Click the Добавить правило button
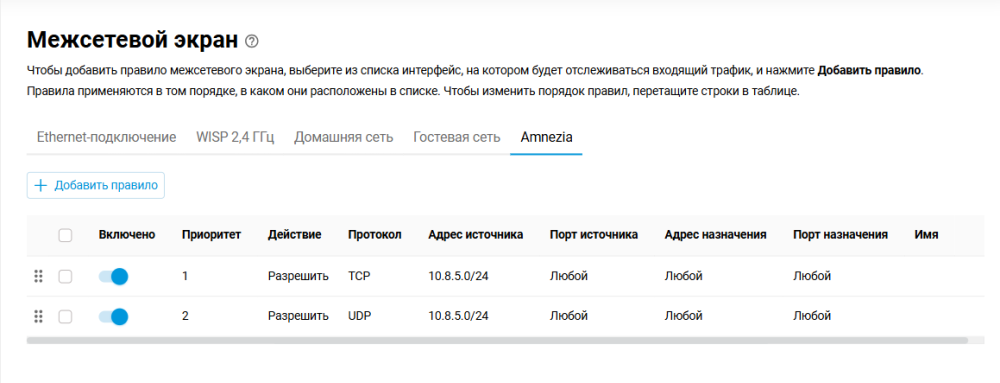This screenshot has height=383, width=1000. (x=96, y=185)
